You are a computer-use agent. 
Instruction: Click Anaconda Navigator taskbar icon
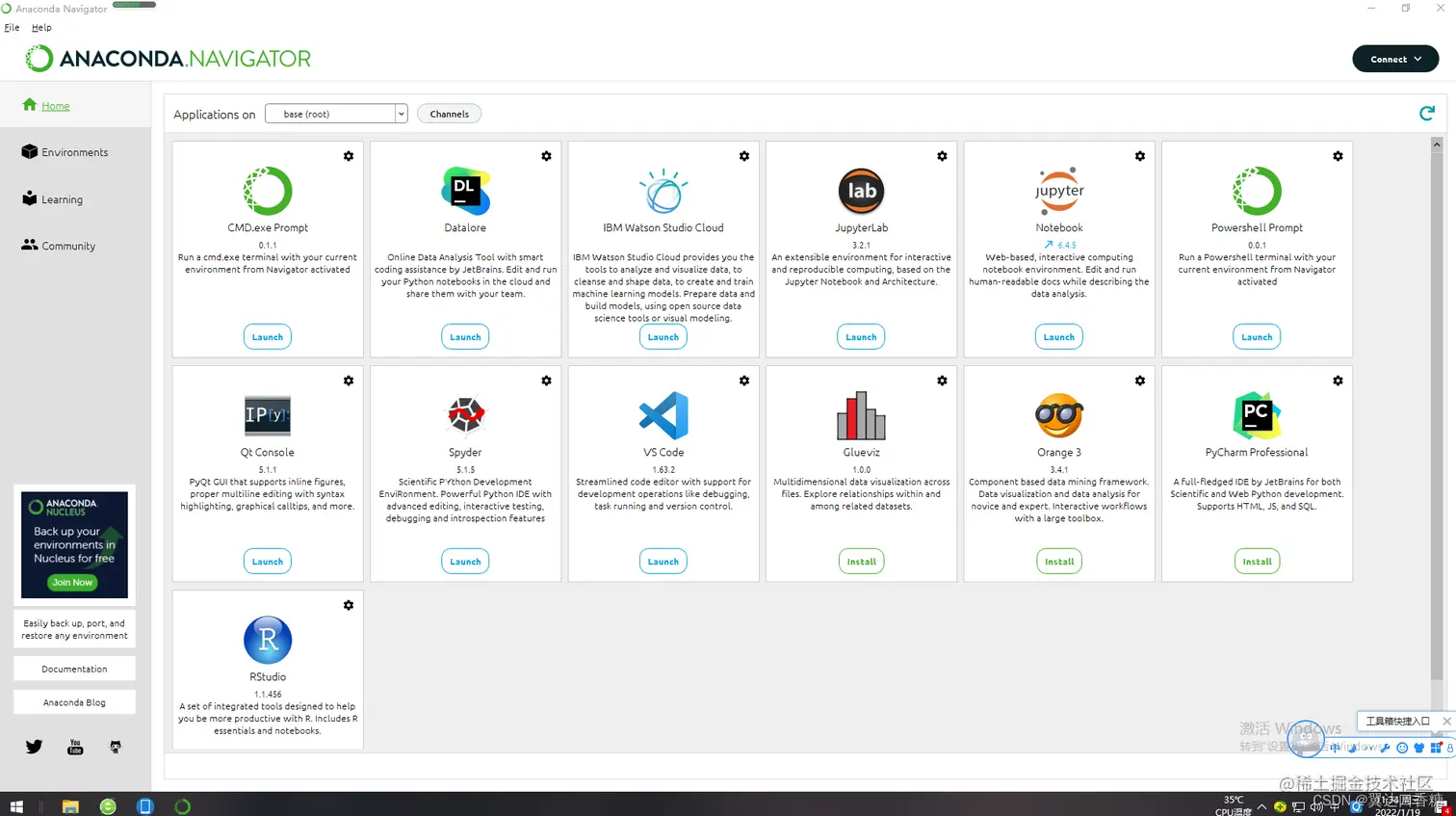click(182, 806)
